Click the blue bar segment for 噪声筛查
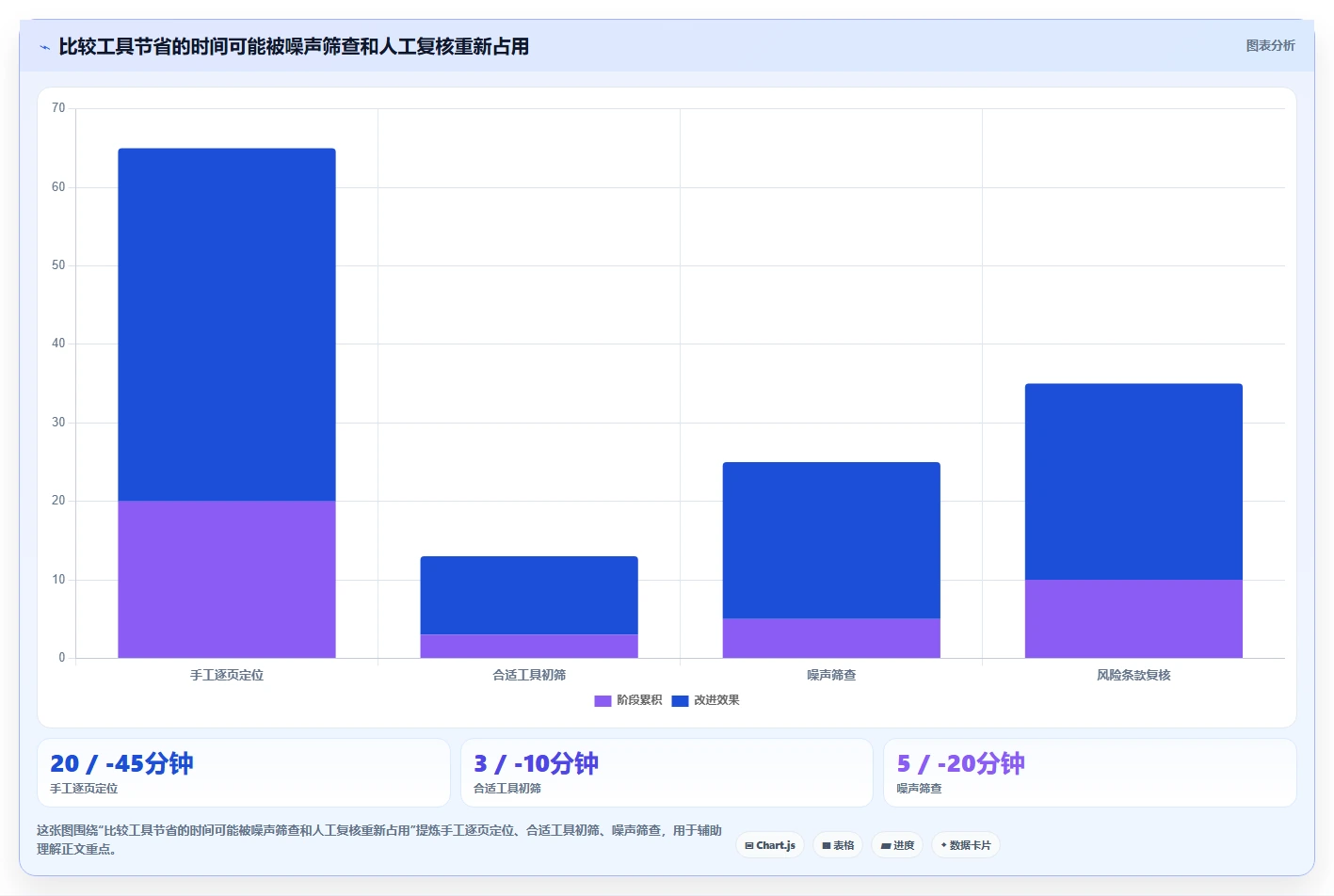The width and height of the screenshot is (1334, 896). pyautogui.click(x=831, y=540)
